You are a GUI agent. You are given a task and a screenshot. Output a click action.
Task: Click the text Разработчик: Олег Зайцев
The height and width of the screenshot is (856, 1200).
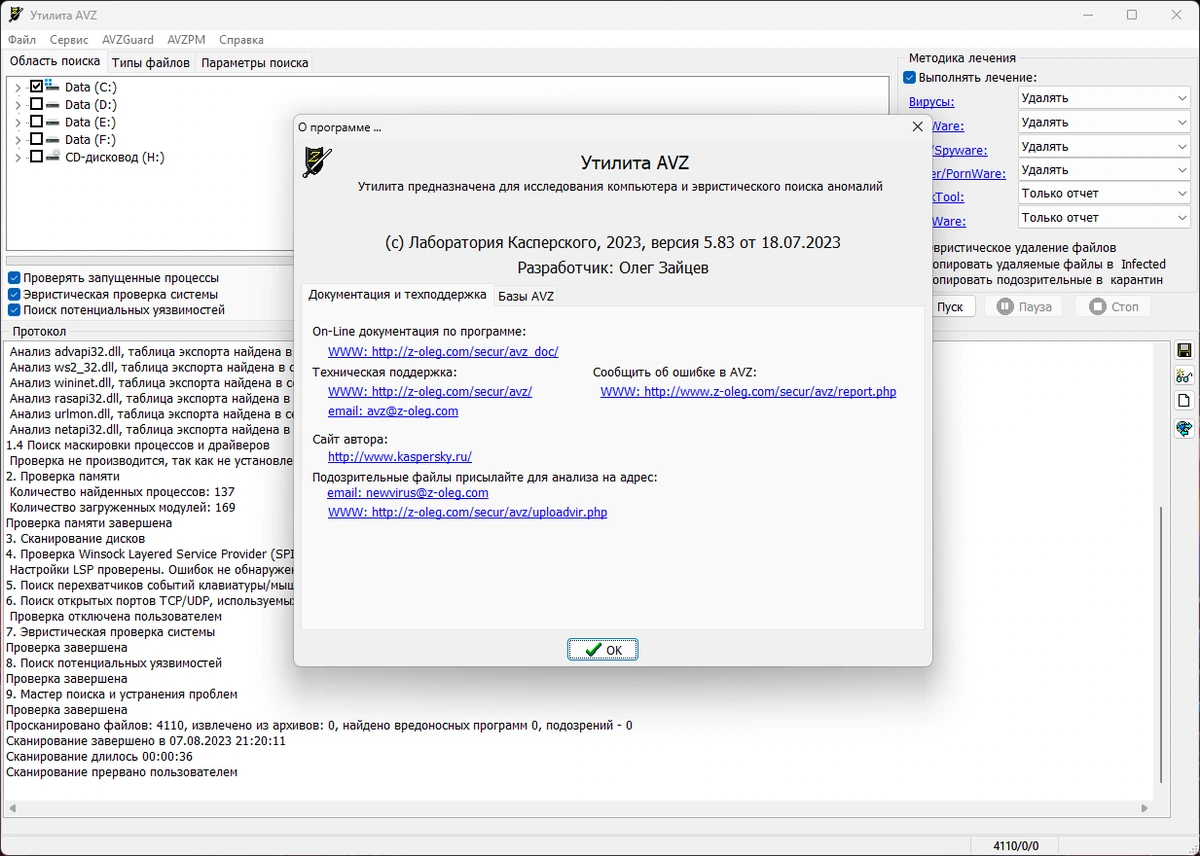coord(613,268)
